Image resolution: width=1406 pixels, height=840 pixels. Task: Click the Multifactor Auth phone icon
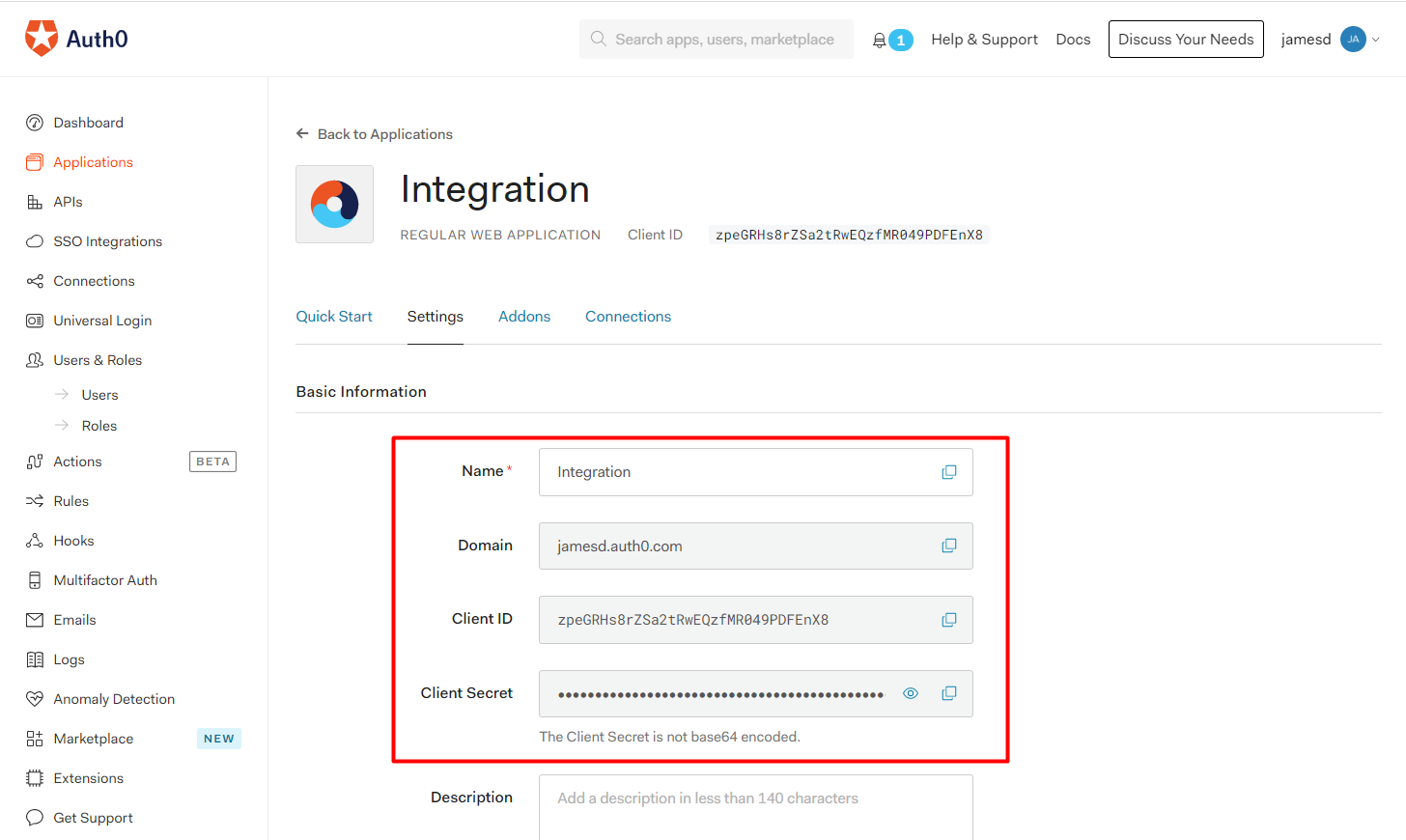point(35,580)
